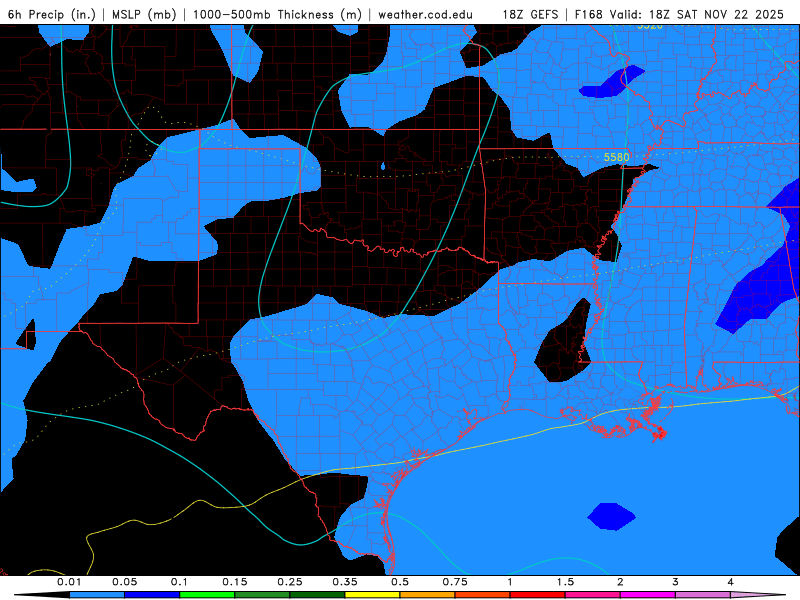Select the dark blue 0.05–0.1 legend swatch

point(152,595)
